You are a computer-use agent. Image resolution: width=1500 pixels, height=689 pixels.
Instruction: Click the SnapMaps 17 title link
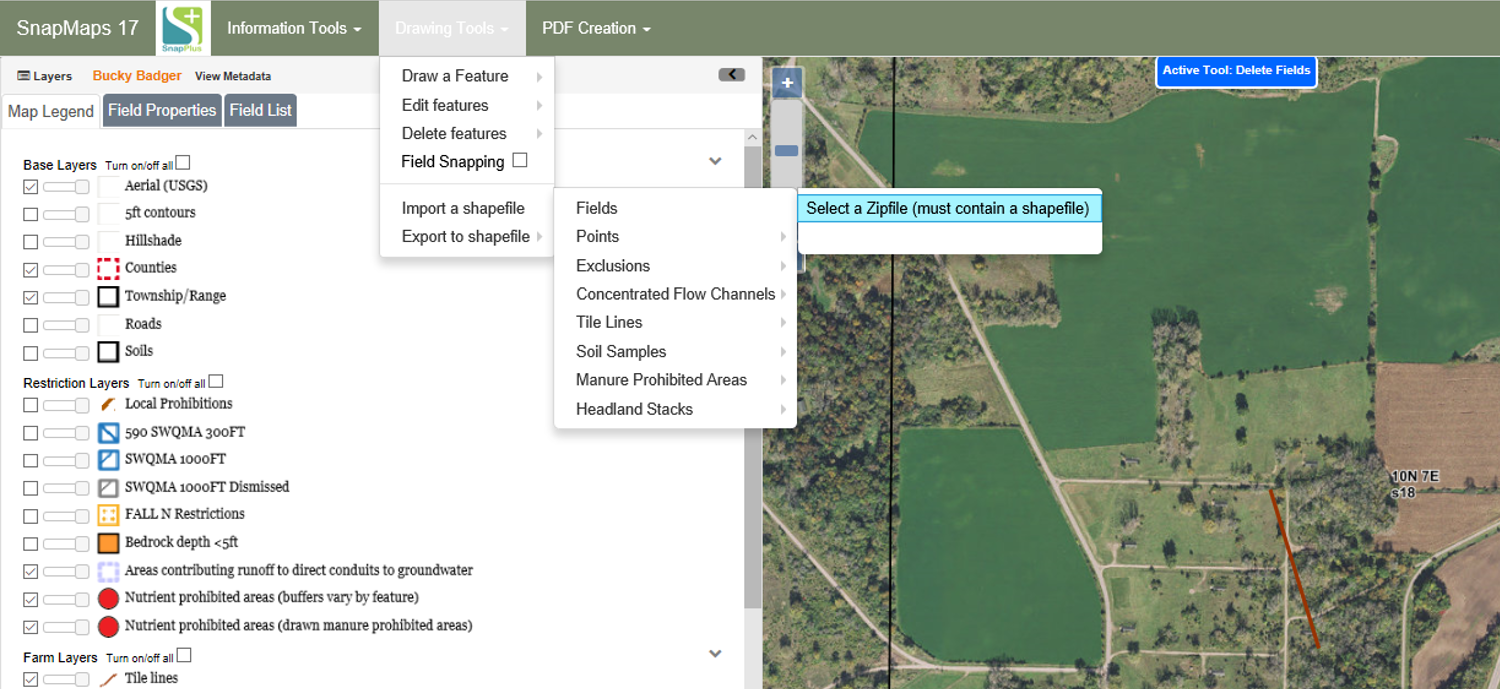click(77, 28)
